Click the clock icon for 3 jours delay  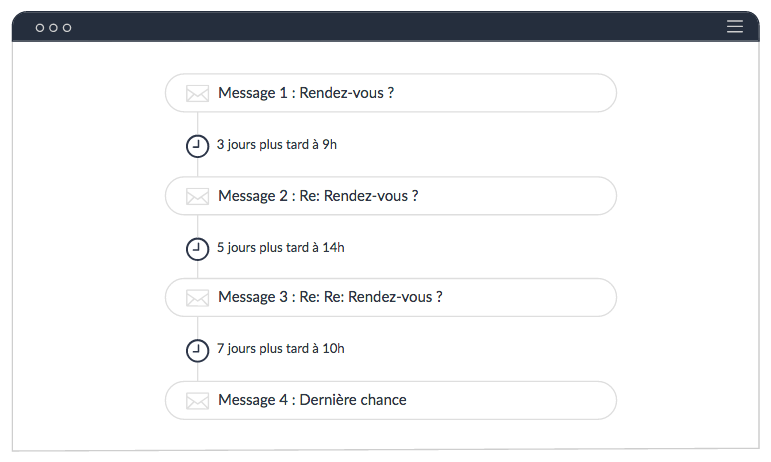point(198,146)
